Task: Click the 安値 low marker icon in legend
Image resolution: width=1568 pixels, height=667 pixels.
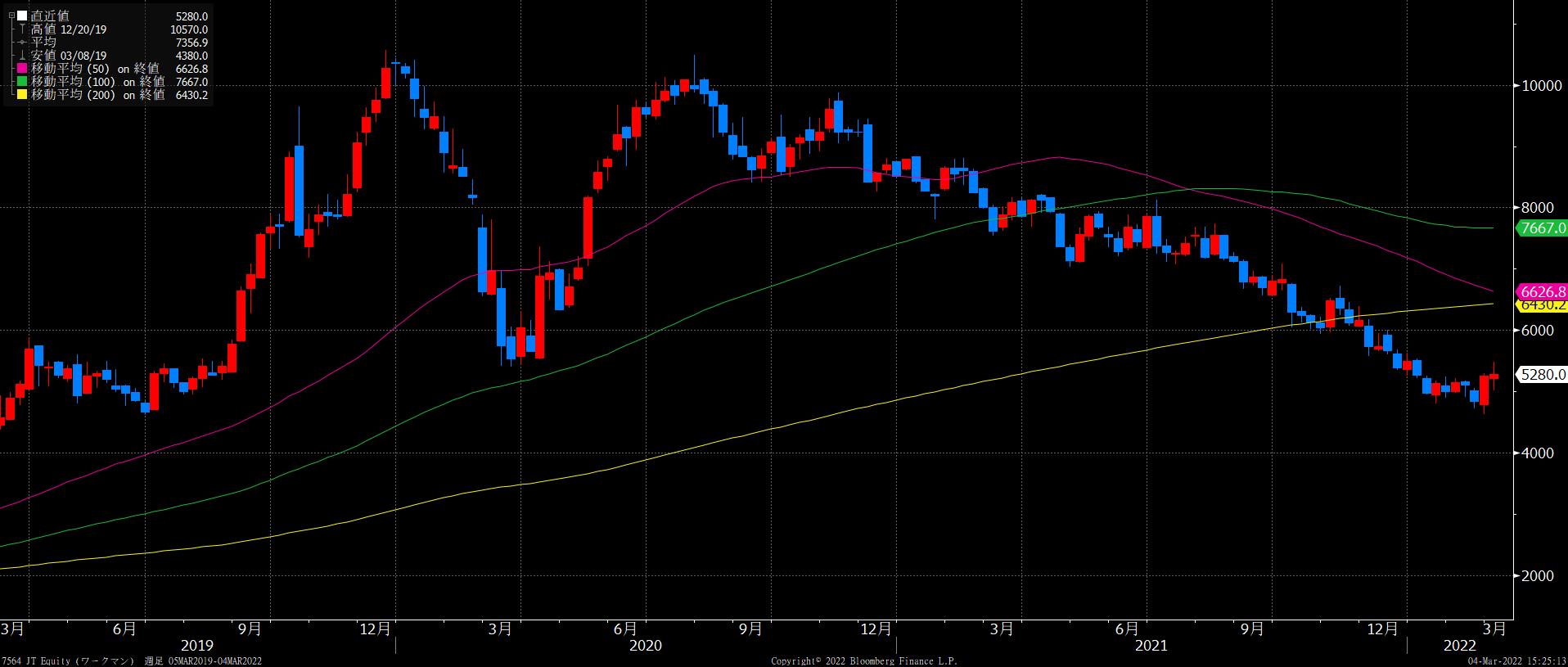Action: 22,56
